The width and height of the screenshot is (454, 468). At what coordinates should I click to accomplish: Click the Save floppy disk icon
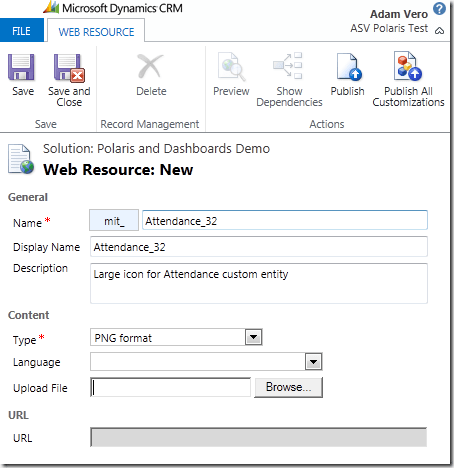tap(21, 67)
